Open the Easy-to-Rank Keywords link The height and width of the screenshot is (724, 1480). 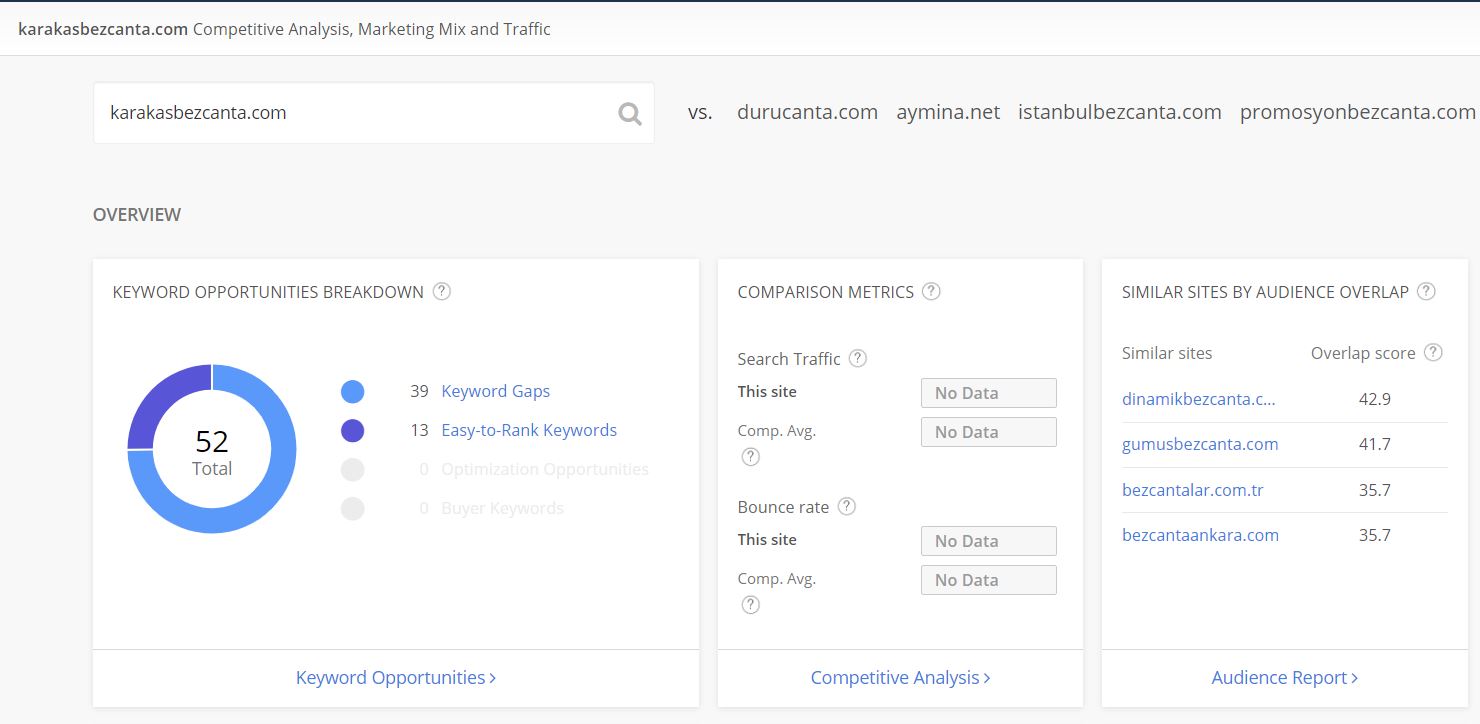click(x=529, y=430)
